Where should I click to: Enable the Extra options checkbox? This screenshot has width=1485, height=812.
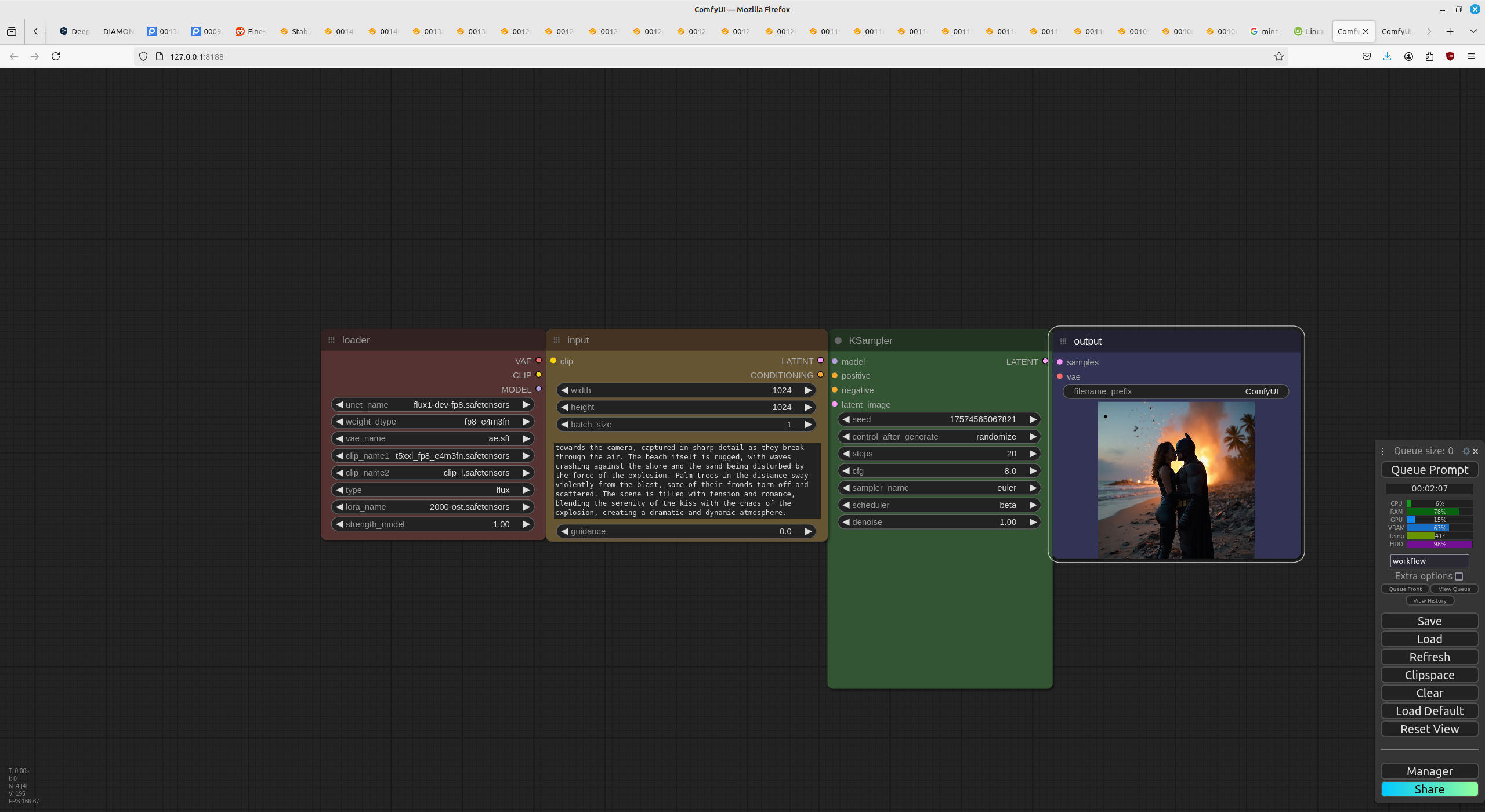point(1459,577)
